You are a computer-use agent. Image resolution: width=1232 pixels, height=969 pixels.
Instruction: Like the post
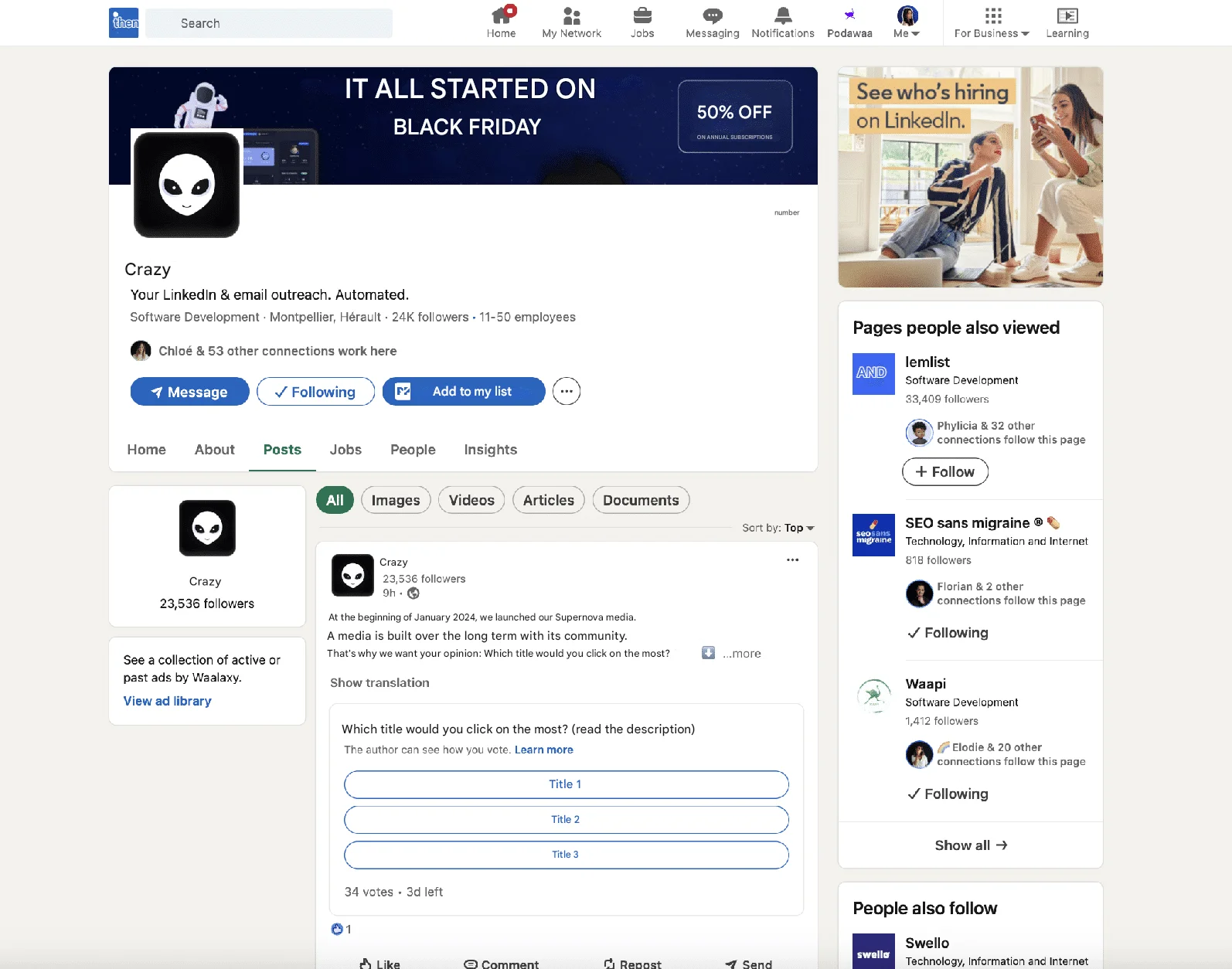[379, 964]
